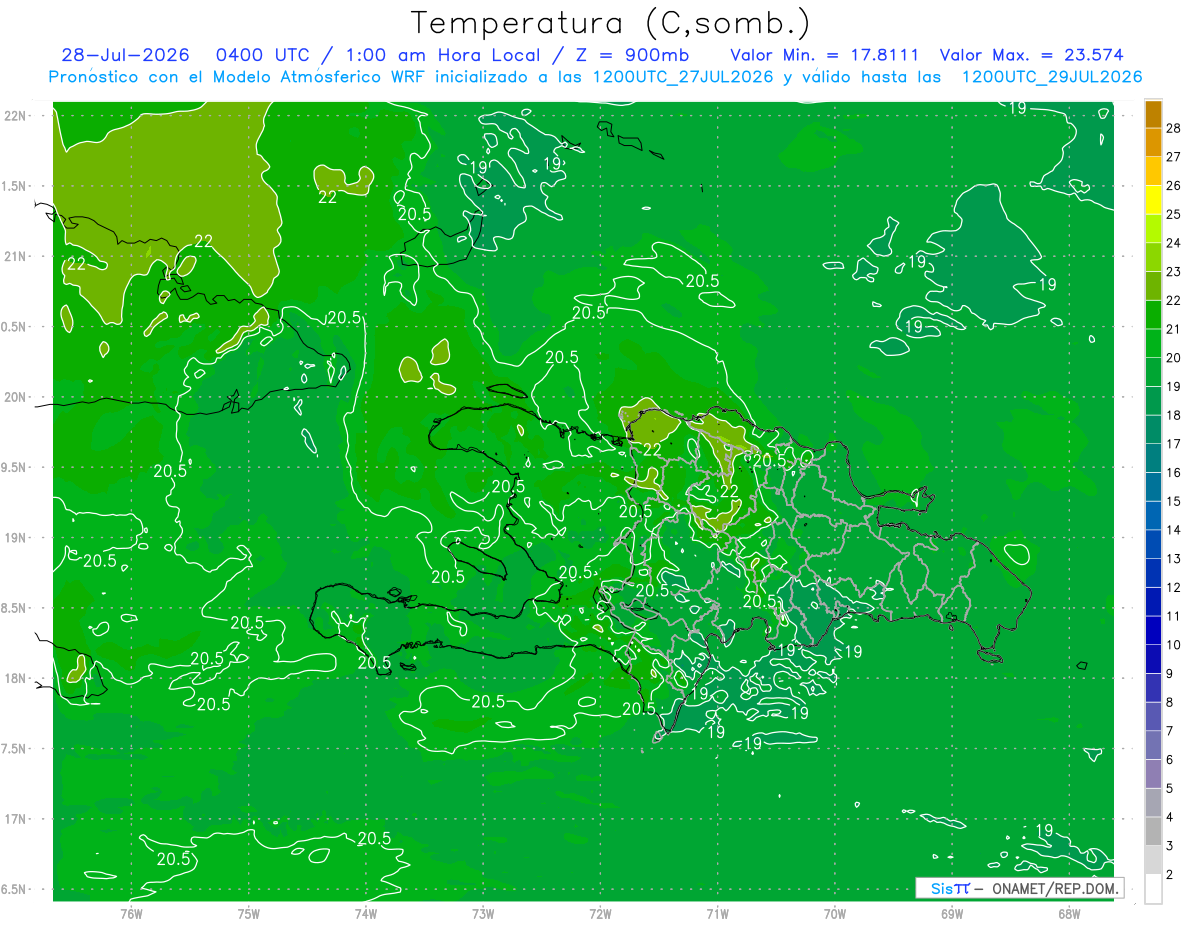Click the 20N latitude label
Image resolution: width=1200 pixels, height=927 pixels.
[16, 397]
